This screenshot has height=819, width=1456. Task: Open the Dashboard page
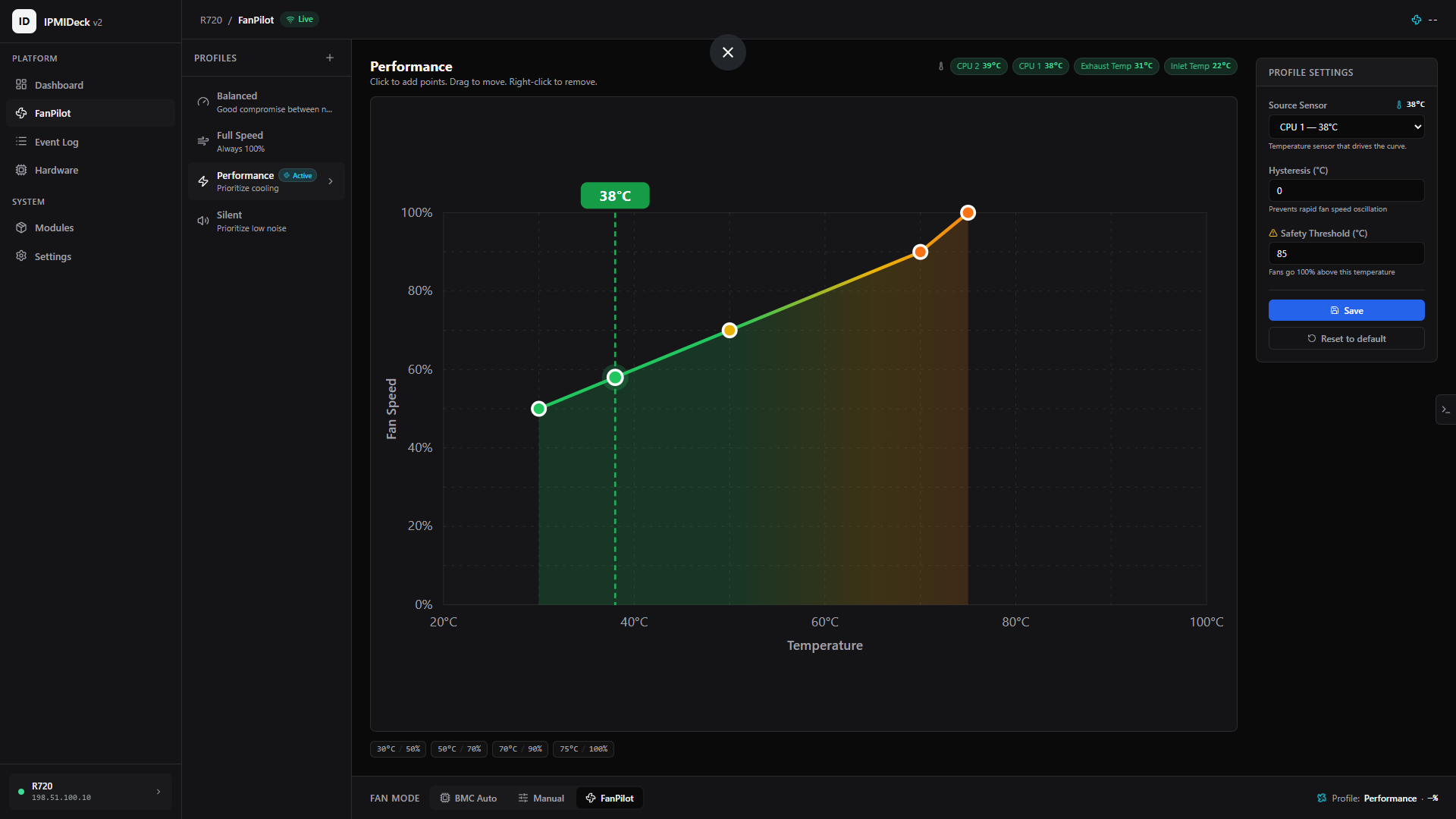90,85
